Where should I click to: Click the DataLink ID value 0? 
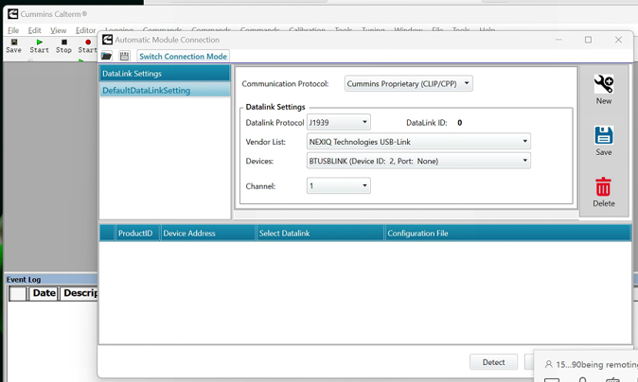pos(459,122)
